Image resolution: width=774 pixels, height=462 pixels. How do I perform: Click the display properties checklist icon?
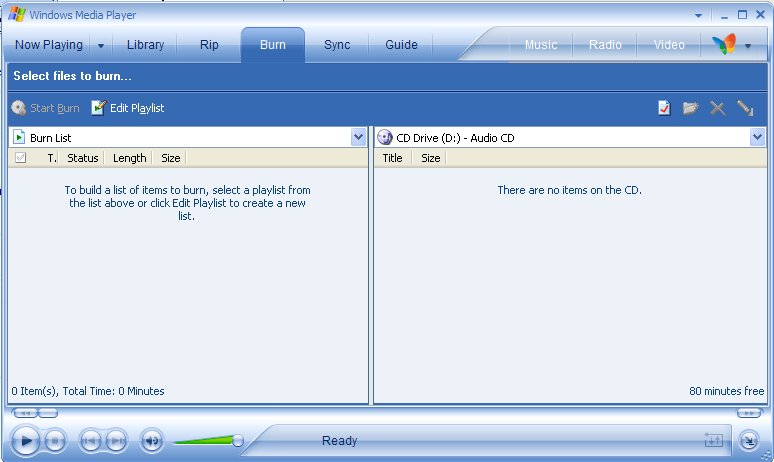tap(664, 108)
